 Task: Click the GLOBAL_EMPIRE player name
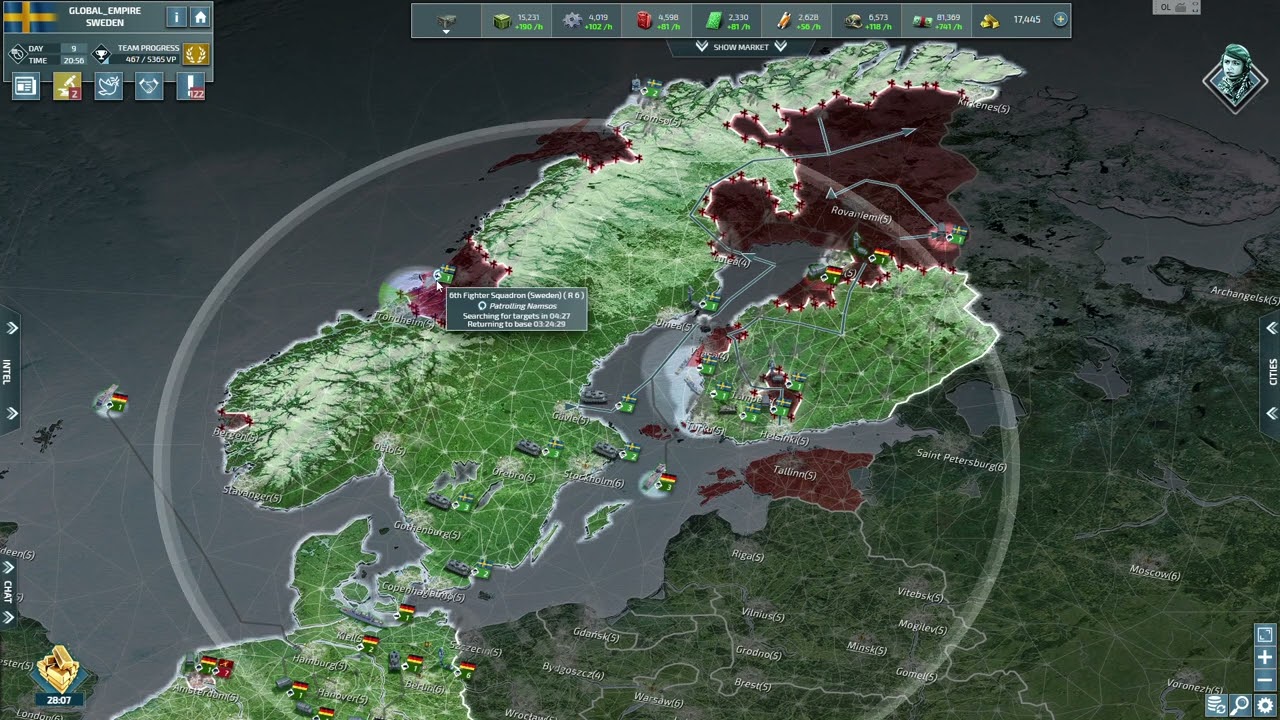(x=105, y=10)
